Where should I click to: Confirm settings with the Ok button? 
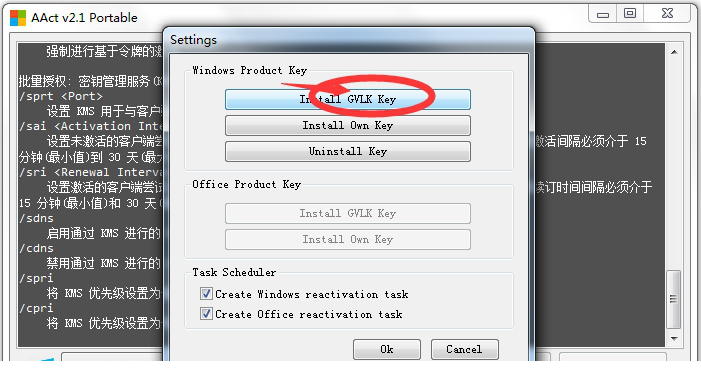point(387,350)
